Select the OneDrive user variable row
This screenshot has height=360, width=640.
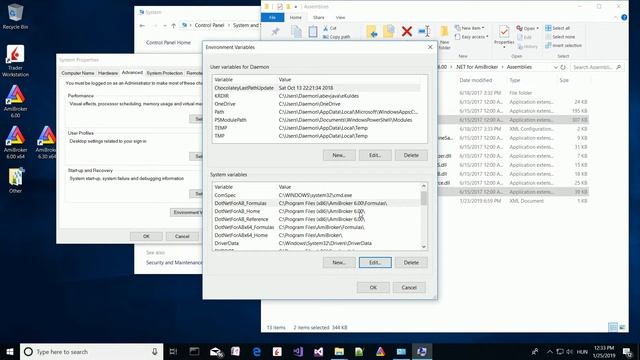(x=316, y=104)
